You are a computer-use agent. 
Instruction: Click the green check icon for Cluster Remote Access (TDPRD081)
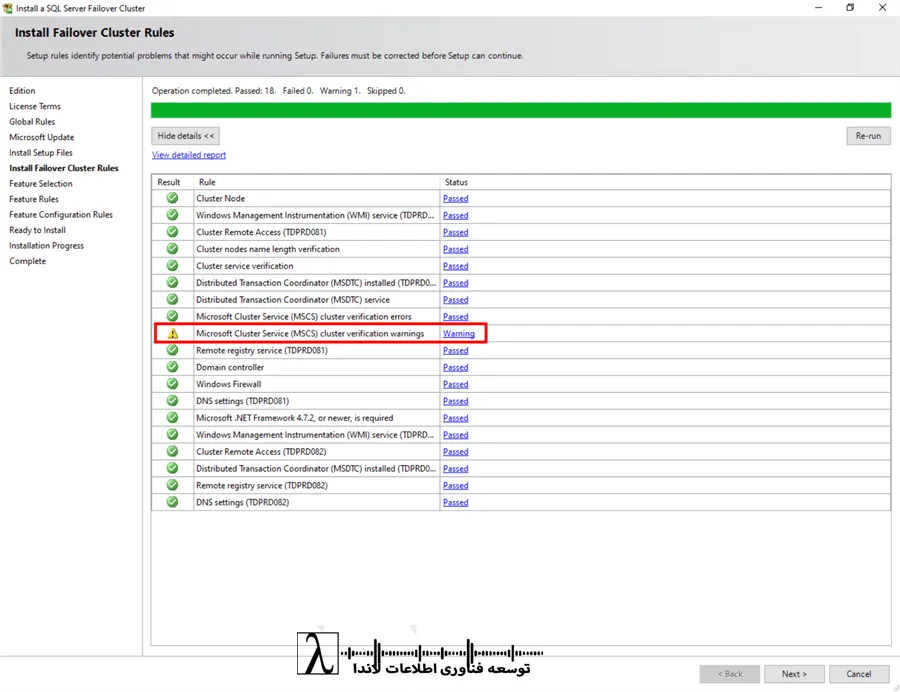tap(172, 232)
